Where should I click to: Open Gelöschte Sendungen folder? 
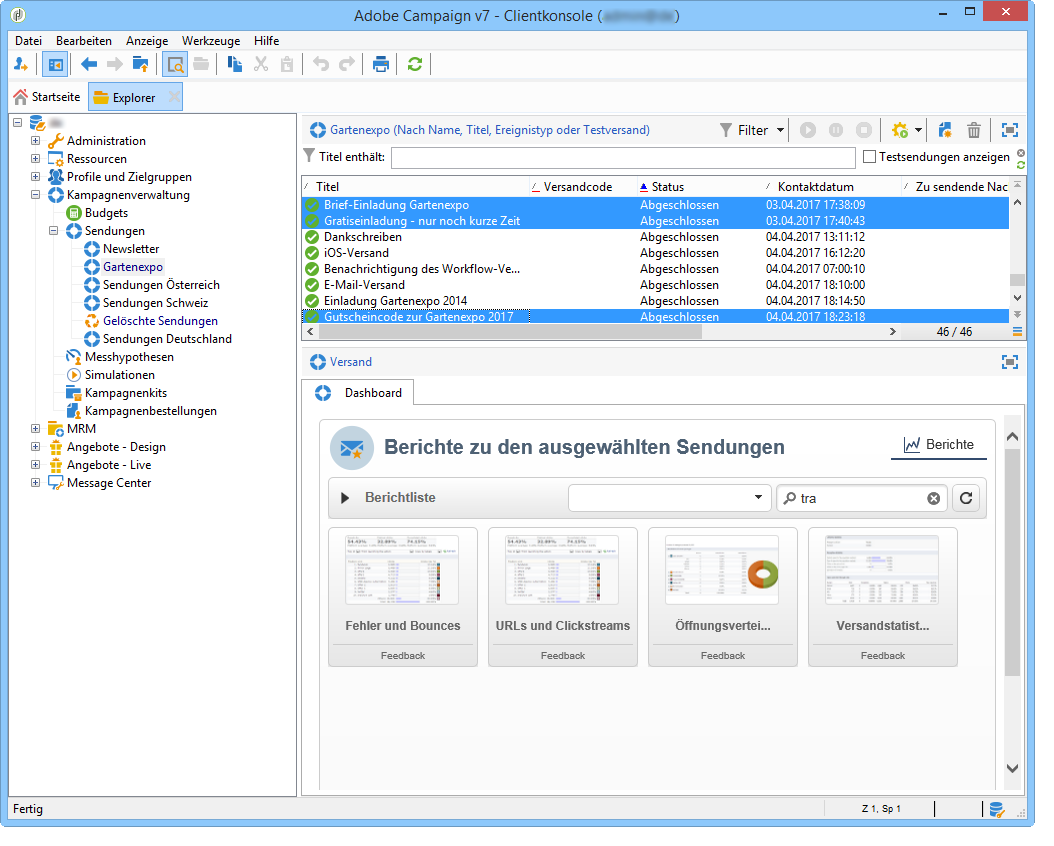(x=160, y=321)
